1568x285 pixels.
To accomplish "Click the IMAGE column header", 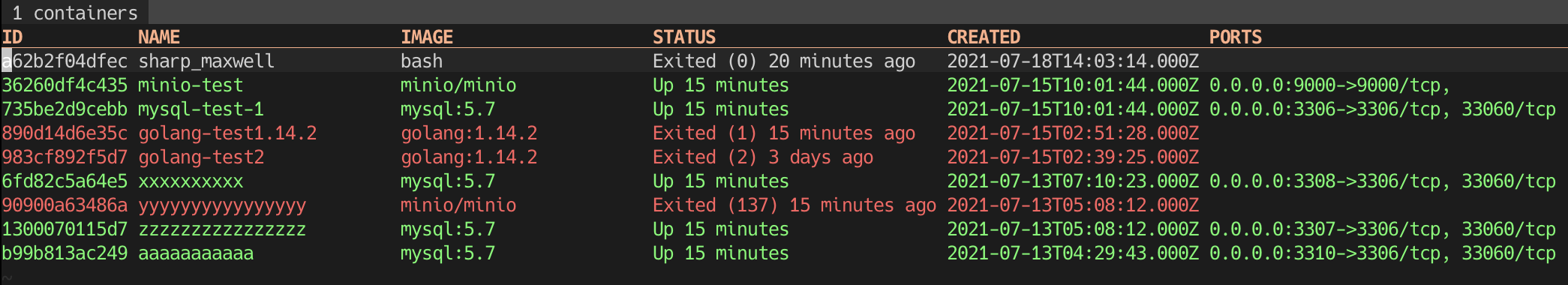I will (x=427, y=37).
